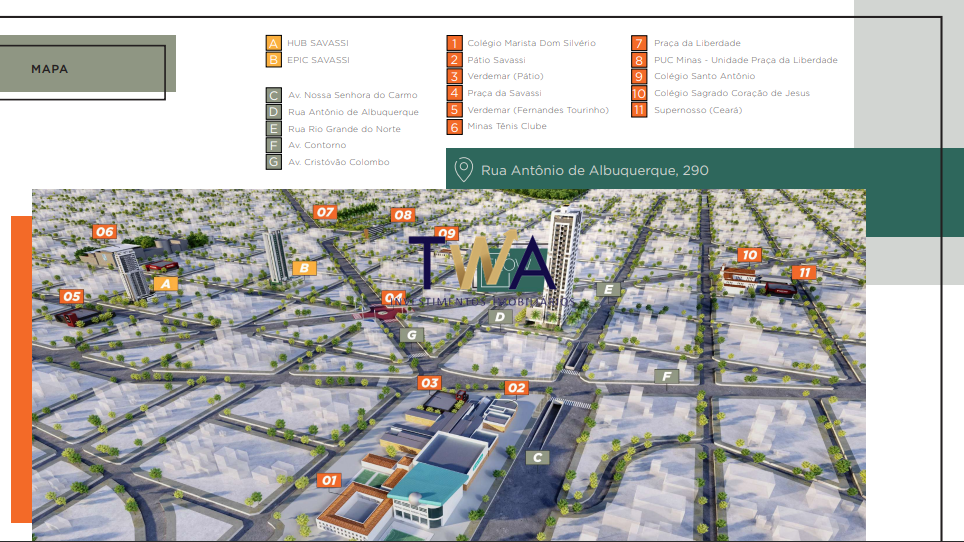Select HUB SAVASSI in the legend
The image size is (964, 542).
tap(317, 44)
